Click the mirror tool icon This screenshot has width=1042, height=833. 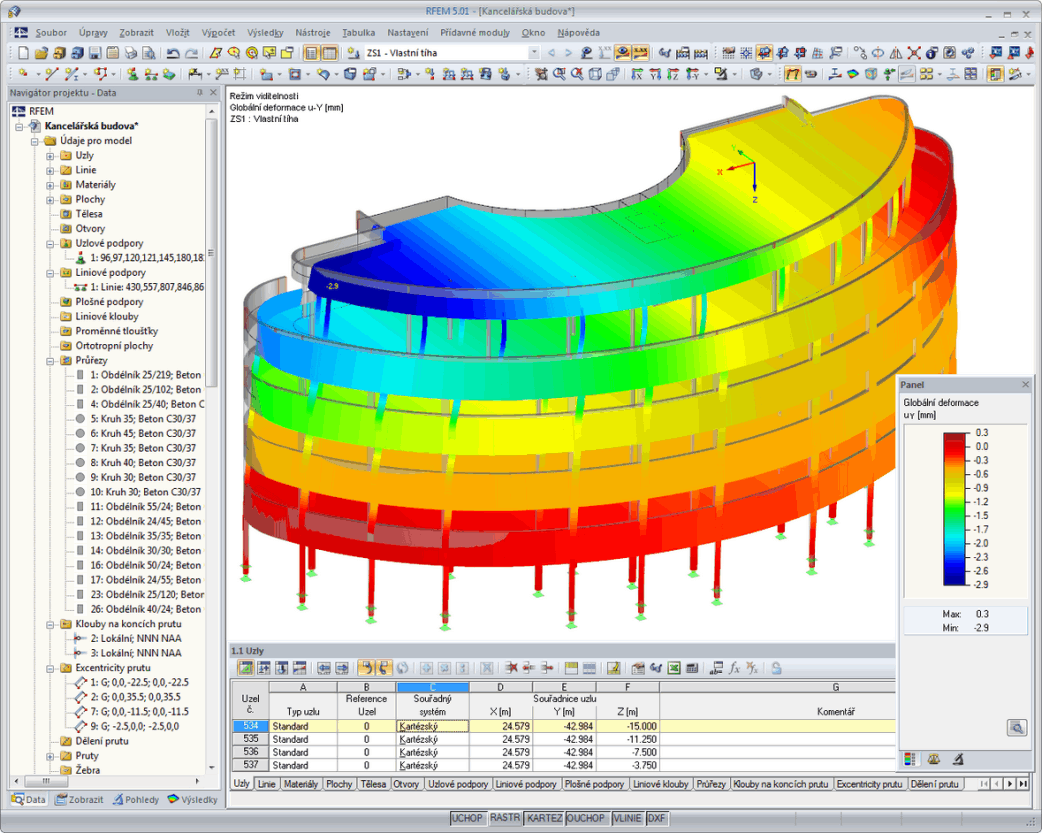tap(896, 53)
